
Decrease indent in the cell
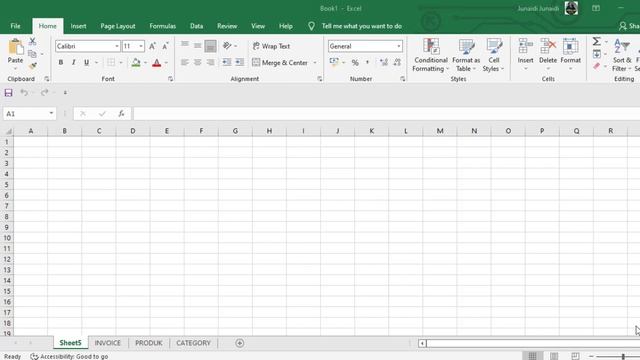[227, 62]
